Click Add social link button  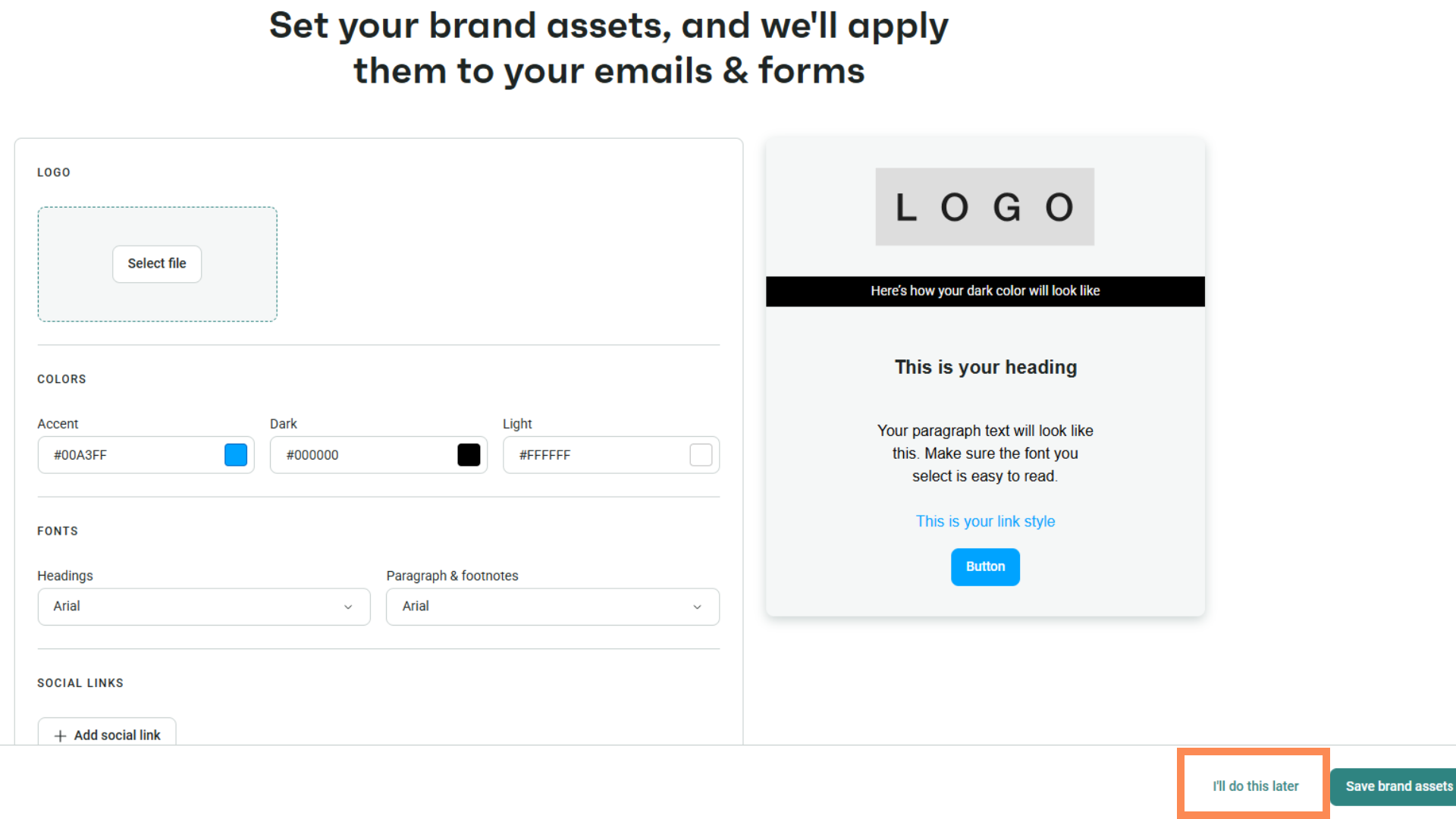click(107, 734)
